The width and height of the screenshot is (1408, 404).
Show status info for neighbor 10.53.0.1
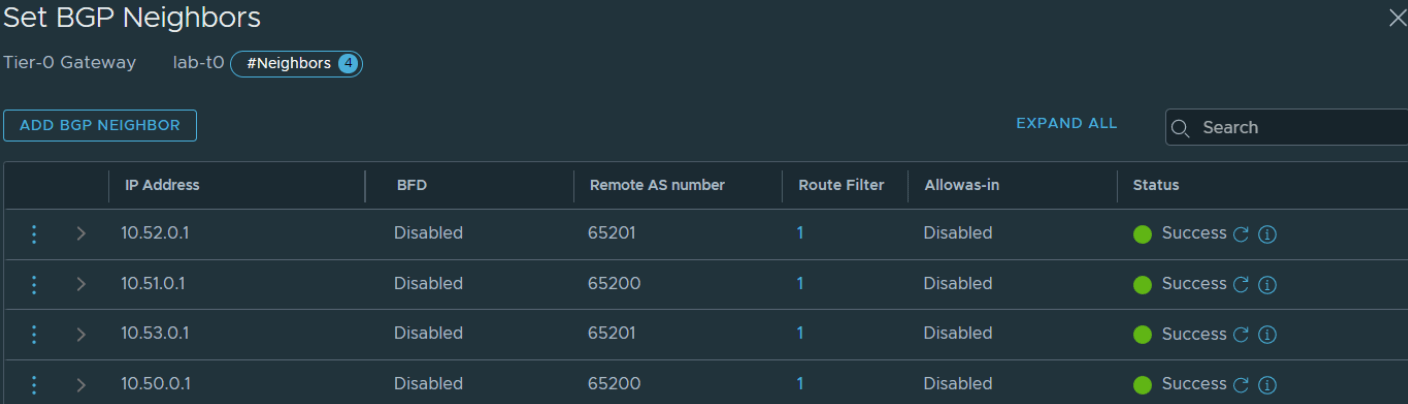coord(1267,334)
